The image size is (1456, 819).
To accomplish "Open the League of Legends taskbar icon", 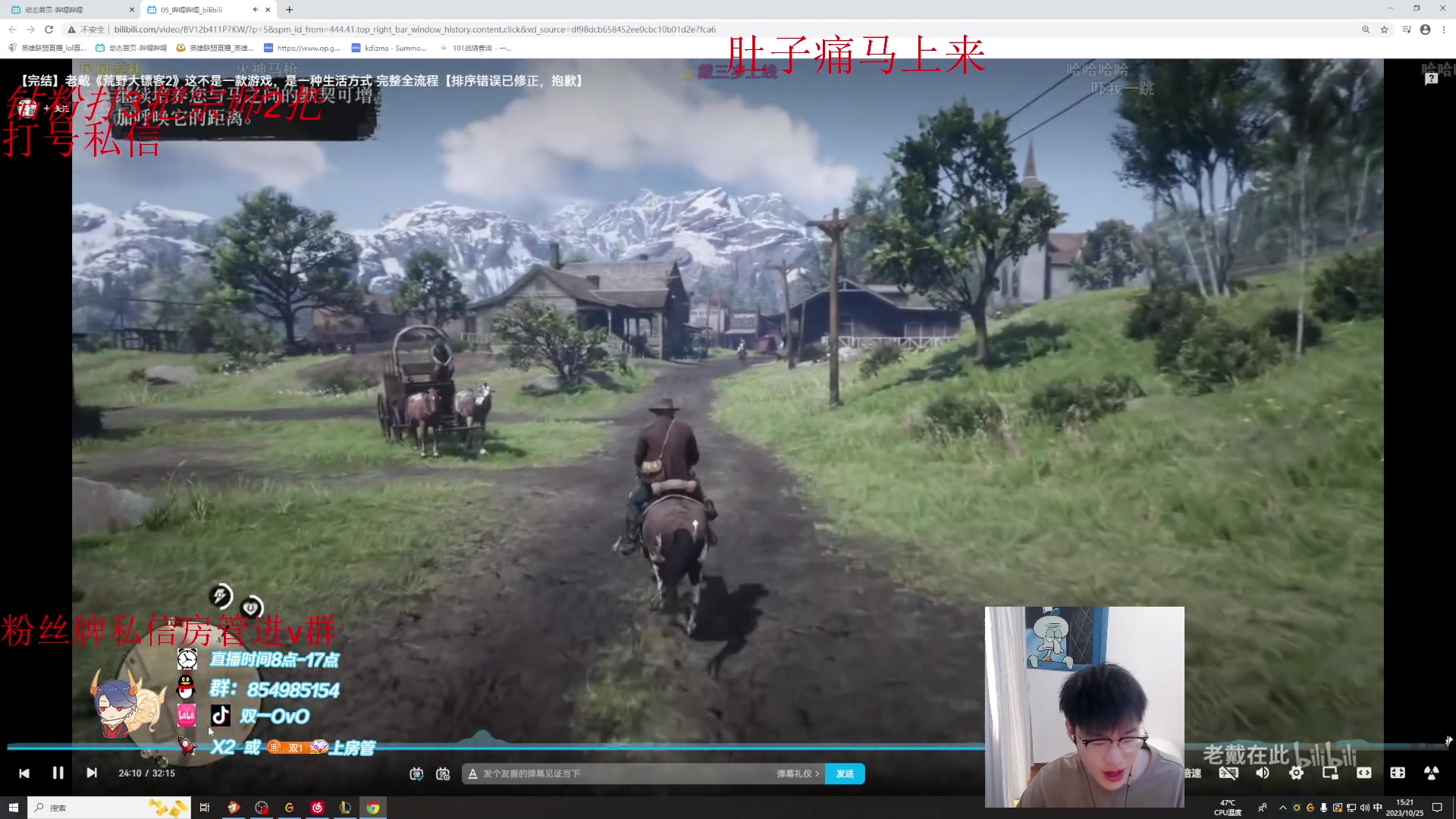I will [345, 808].
